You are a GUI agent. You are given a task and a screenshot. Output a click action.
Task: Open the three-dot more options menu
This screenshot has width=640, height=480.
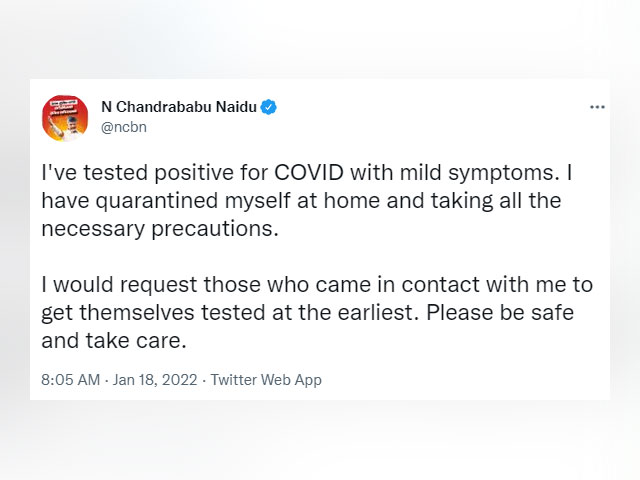point(597,107)
